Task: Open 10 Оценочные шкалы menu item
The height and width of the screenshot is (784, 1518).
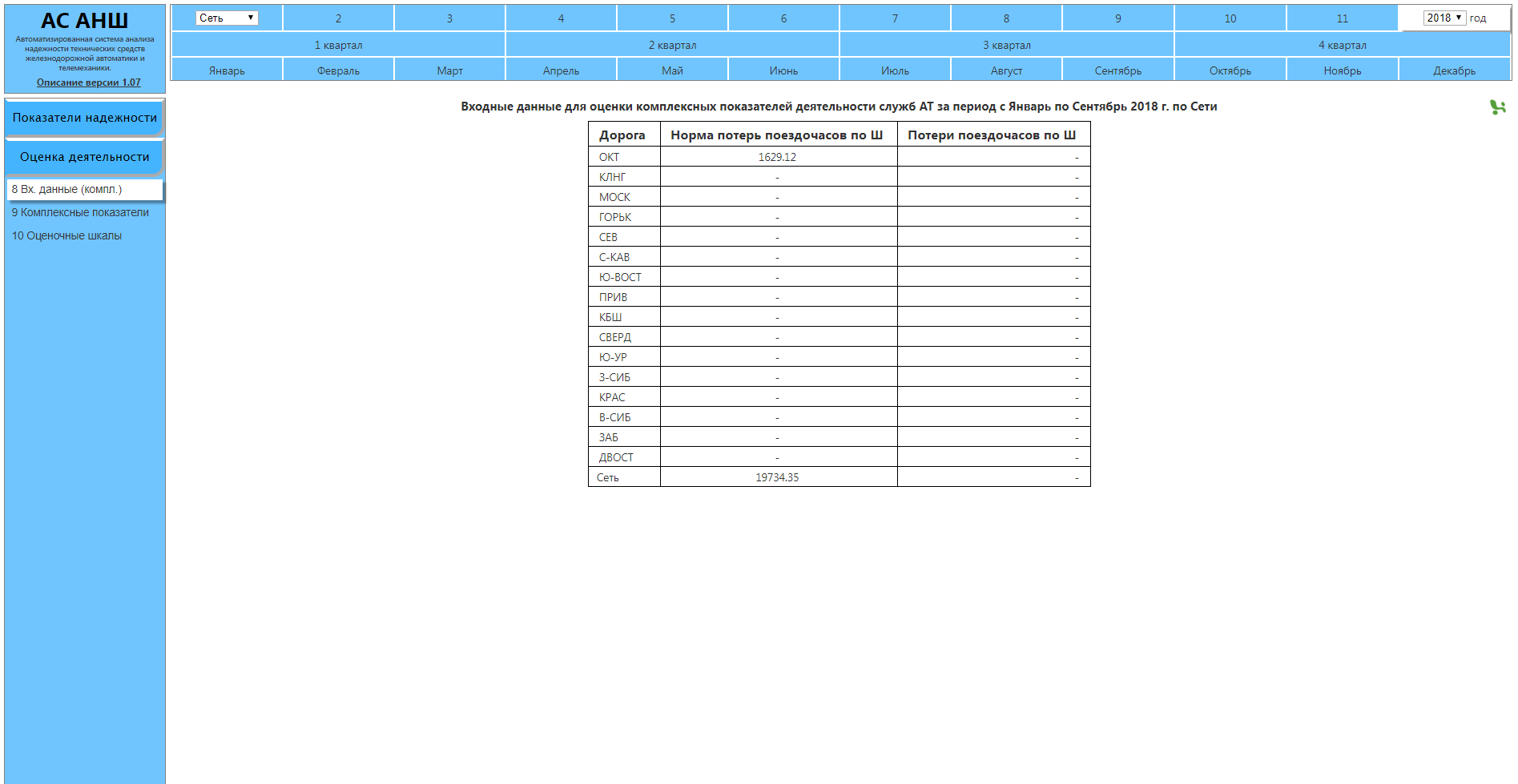Action: pyautogui.click(x=67, y=236)
